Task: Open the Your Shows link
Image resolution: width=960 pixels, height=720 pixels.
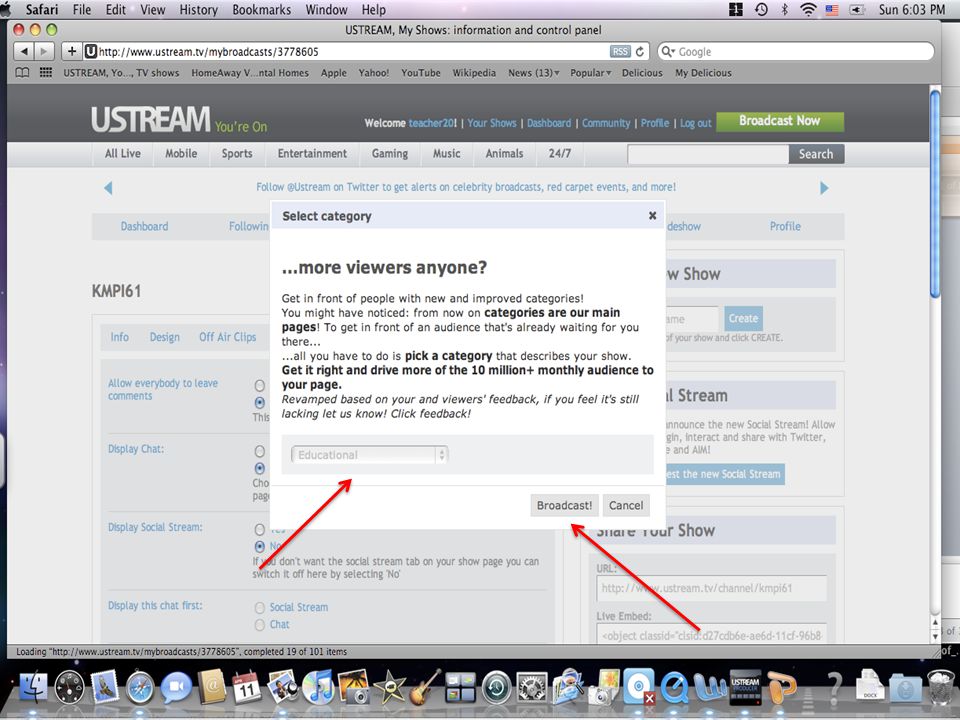Action: click(x=492, y=123)
